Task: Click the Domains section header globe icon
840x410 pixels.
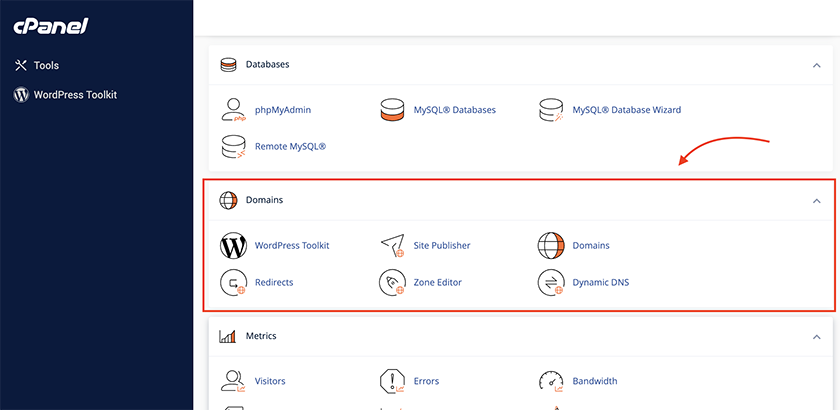Action: tap(228, 200)
